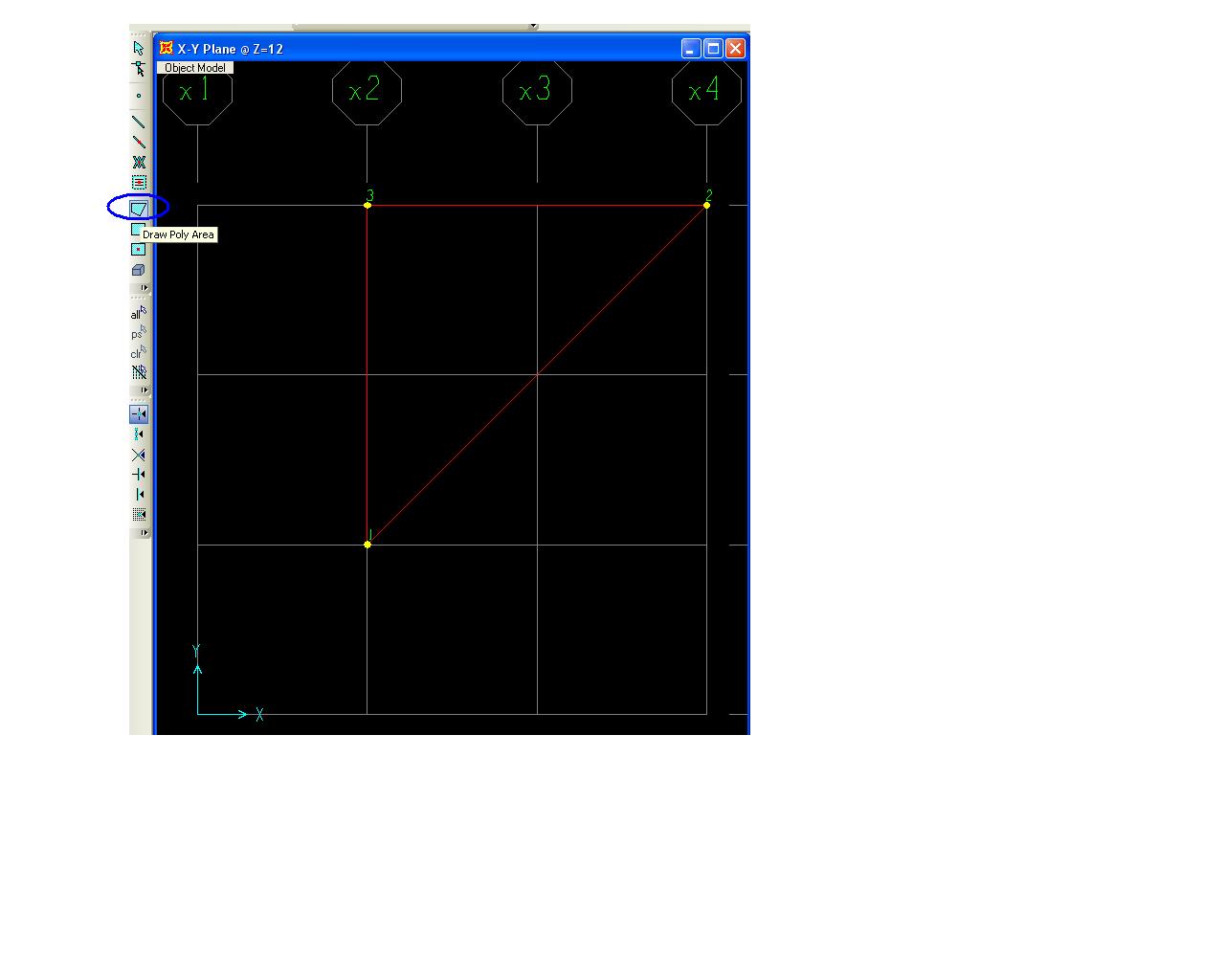Click yellow joint point 2
The image size is (1225, 980).
707,205
